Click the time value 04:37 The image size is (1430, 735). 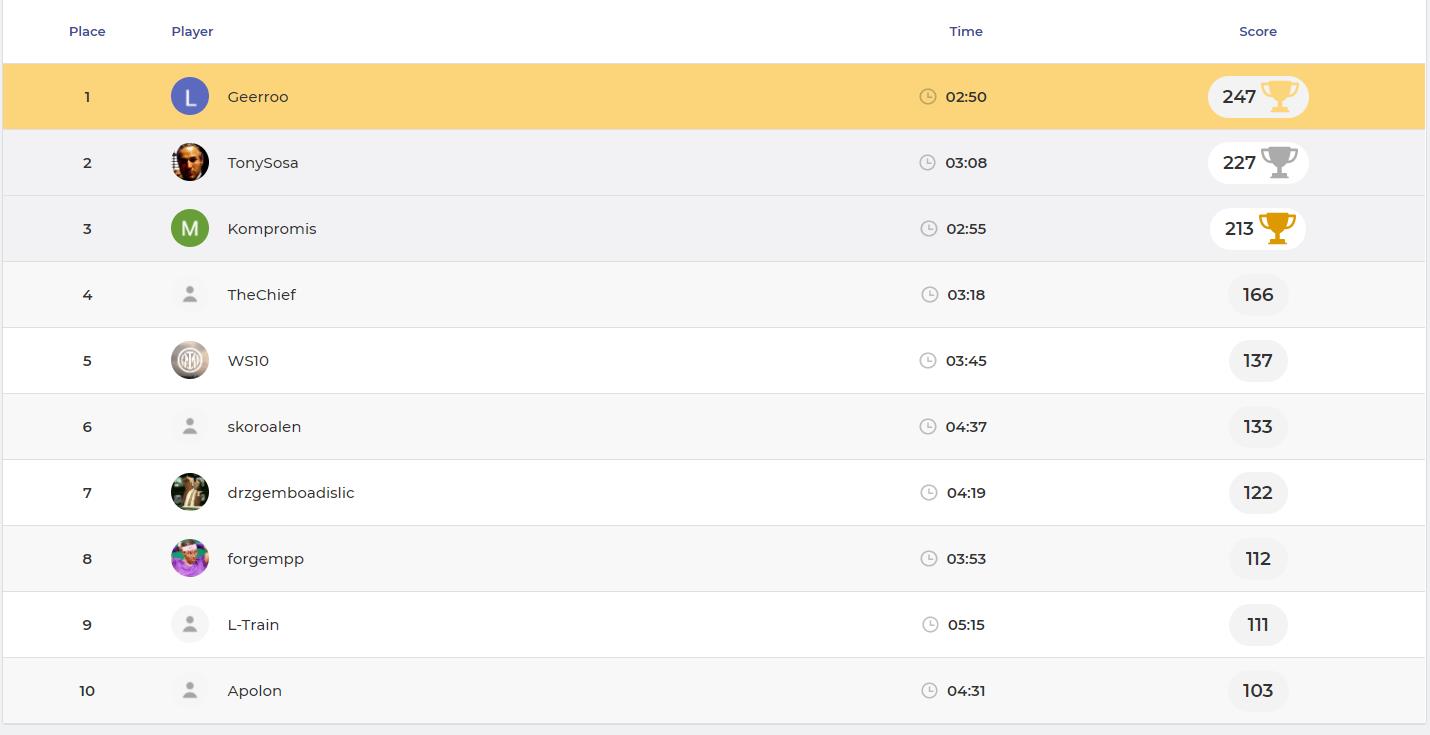tap(966, 427)
